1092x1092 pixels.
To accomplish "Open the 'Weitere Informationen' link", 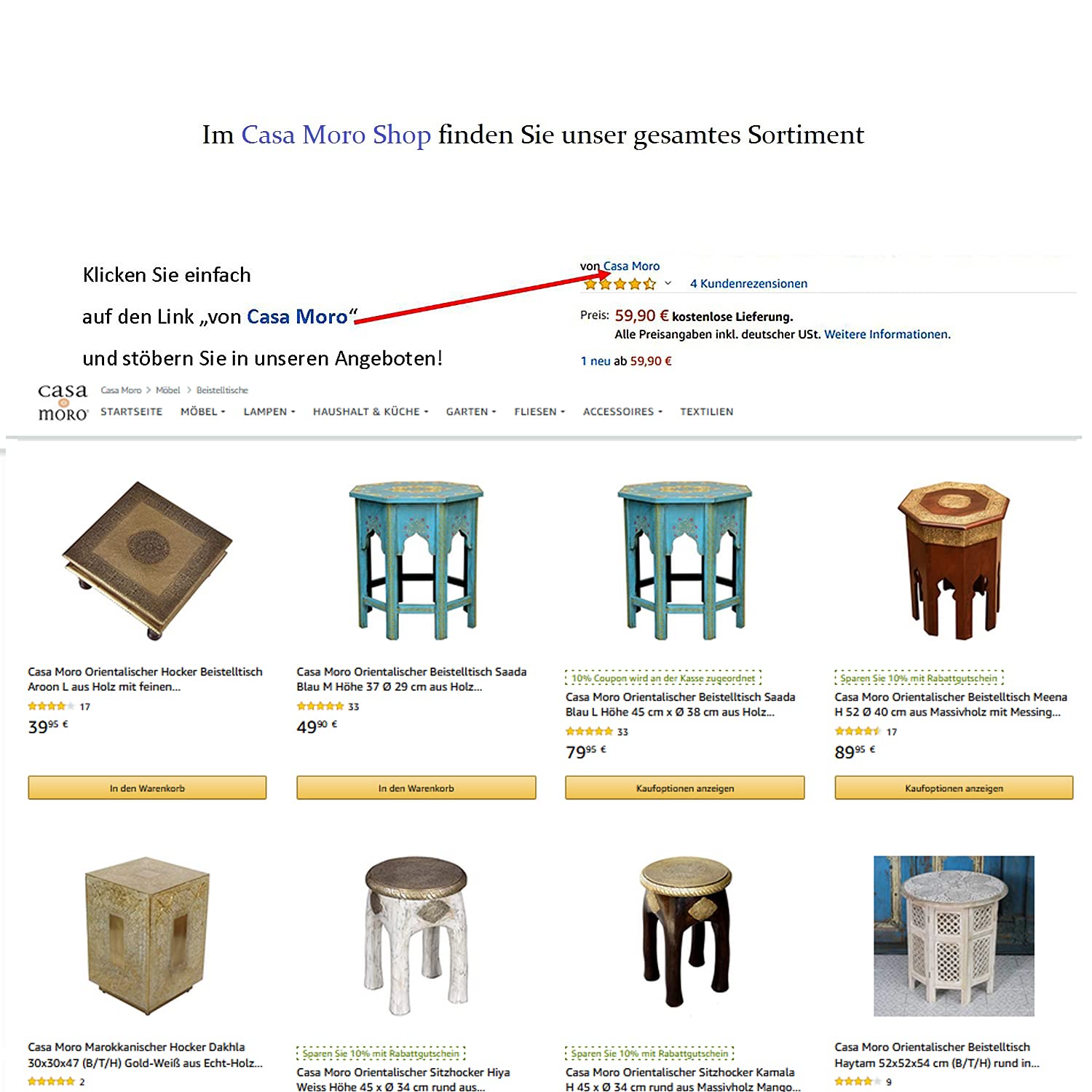I will pos(887,334).
